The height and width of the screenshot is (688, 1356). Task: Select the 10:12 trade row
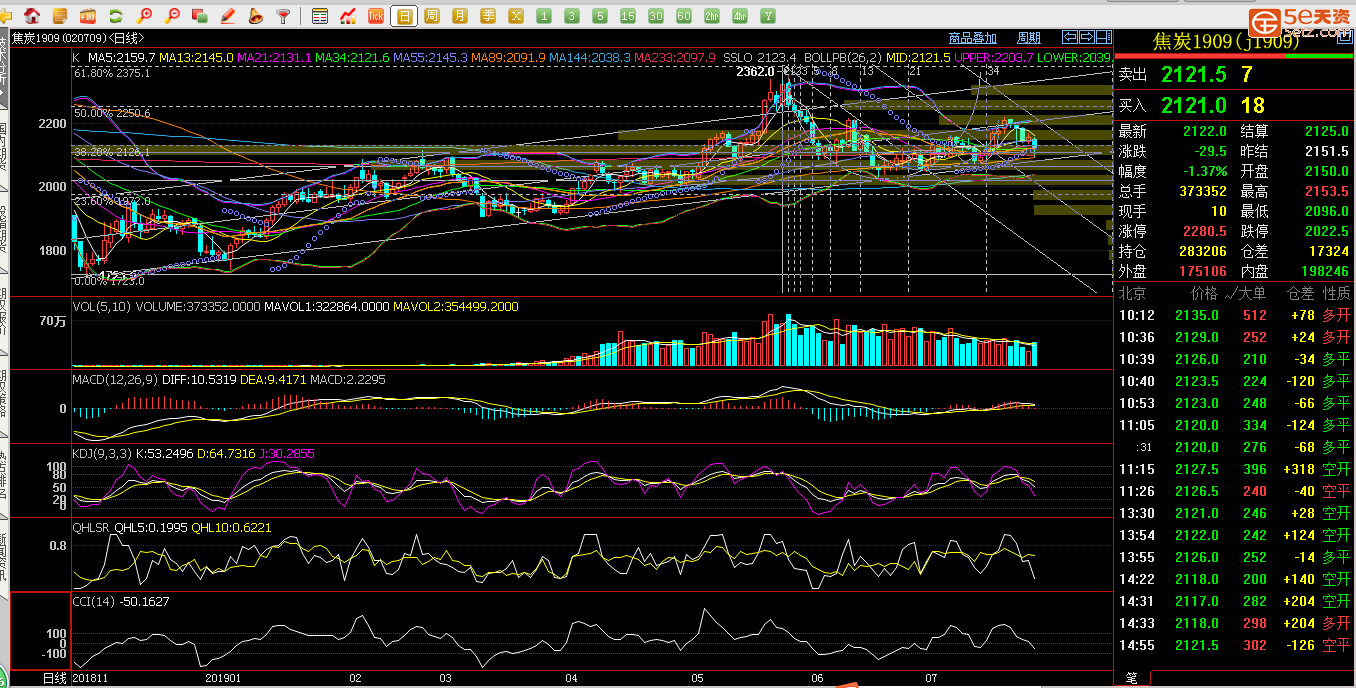coord(1234,315)
